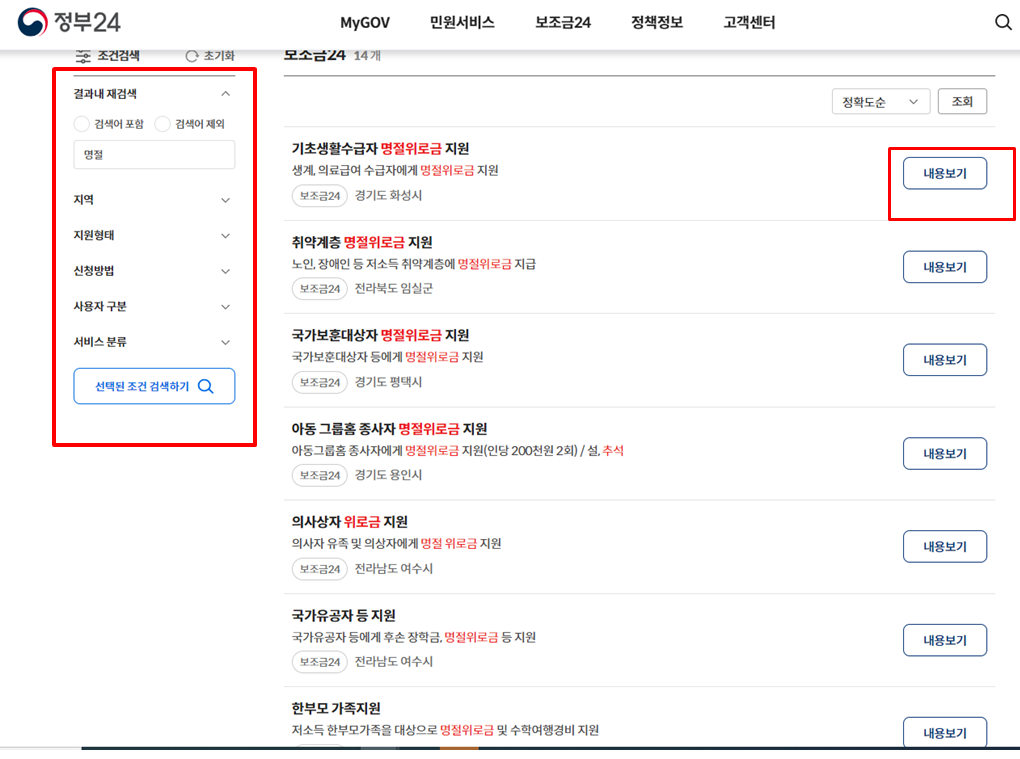Open the 민원서비스 menu
Viewport: 1020px width, 759px height.
tap(460, 22)
